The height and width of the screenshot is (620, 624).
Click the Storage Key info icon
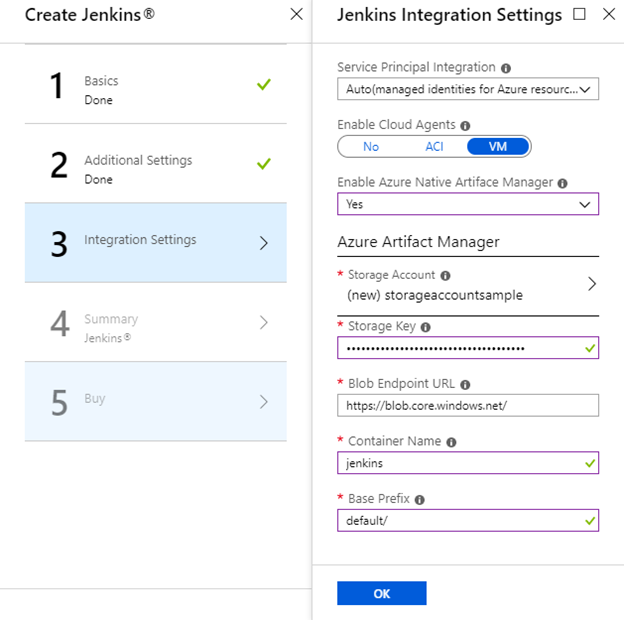coord(426,326)
